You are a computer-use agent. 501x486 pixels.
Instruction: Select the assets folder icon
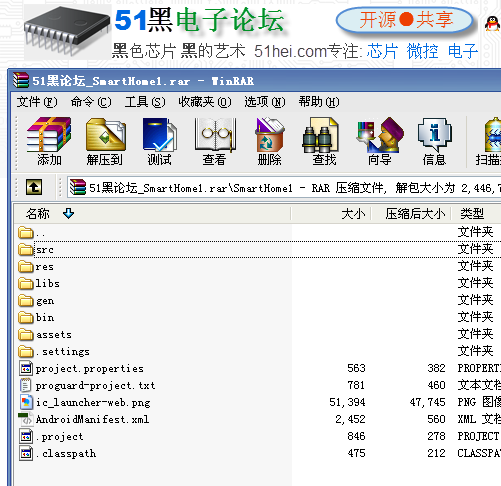(x=26, y=334)
